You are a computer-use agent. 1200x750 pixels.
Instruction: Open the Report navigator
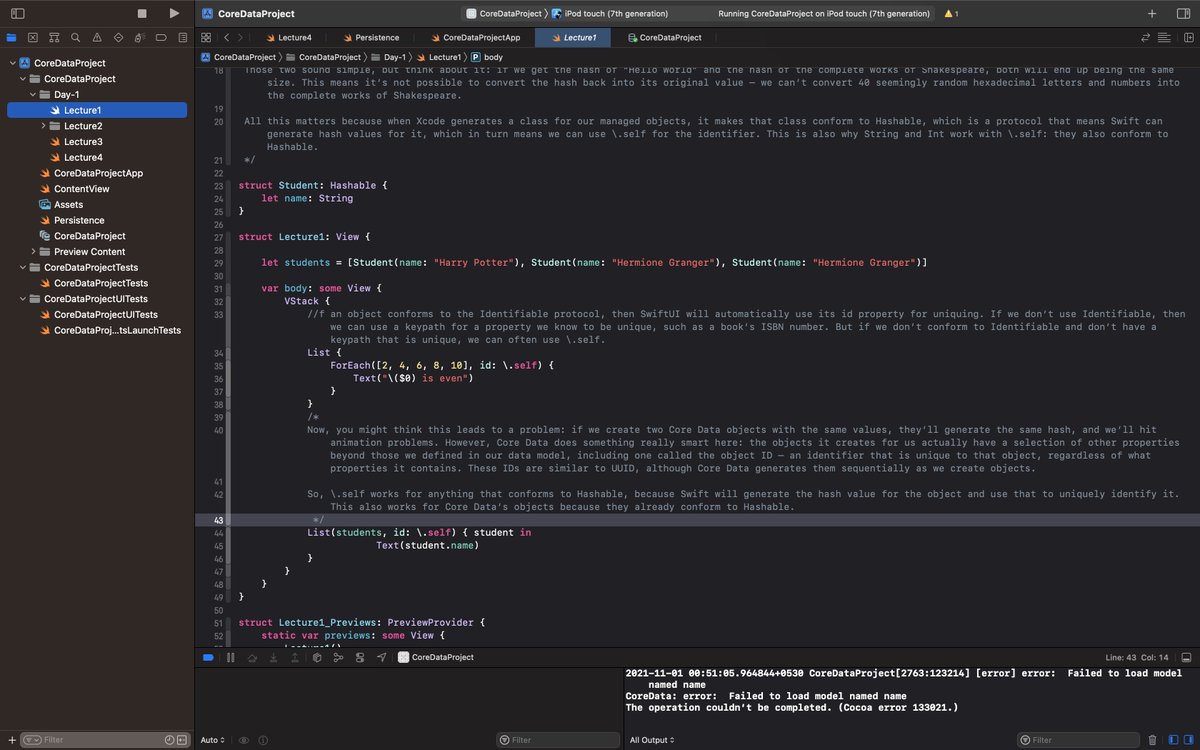click(x=183, y=37)
